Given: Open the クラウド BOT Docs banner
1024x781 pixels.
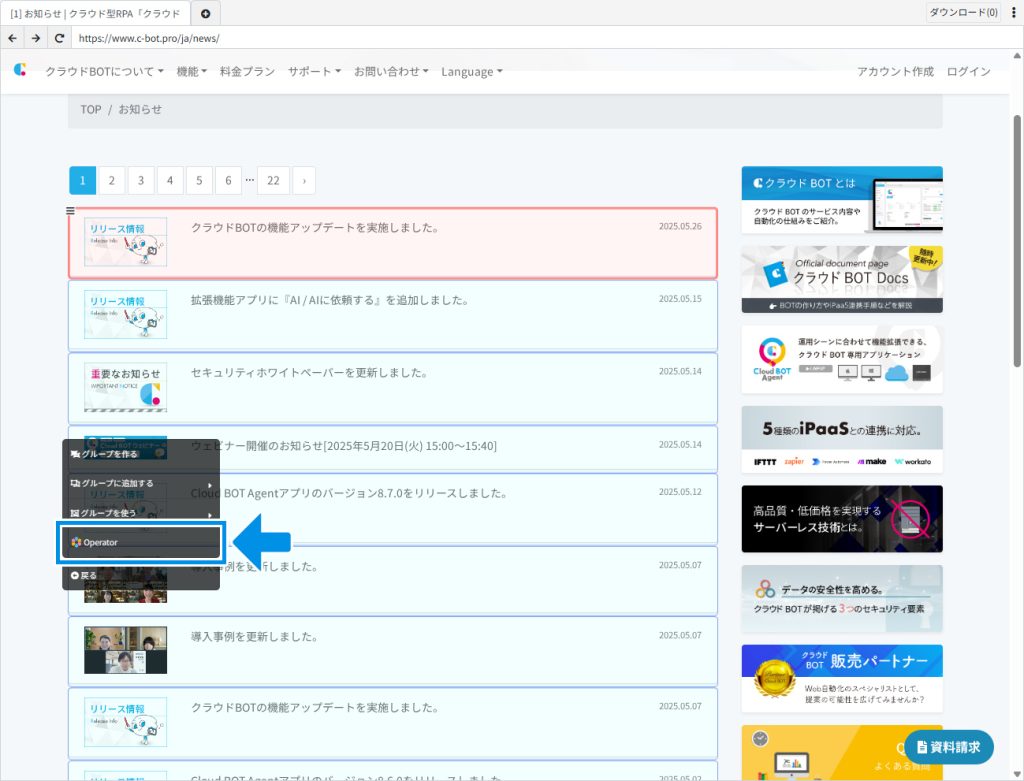Looking at the screenshot, I should 842,279.
